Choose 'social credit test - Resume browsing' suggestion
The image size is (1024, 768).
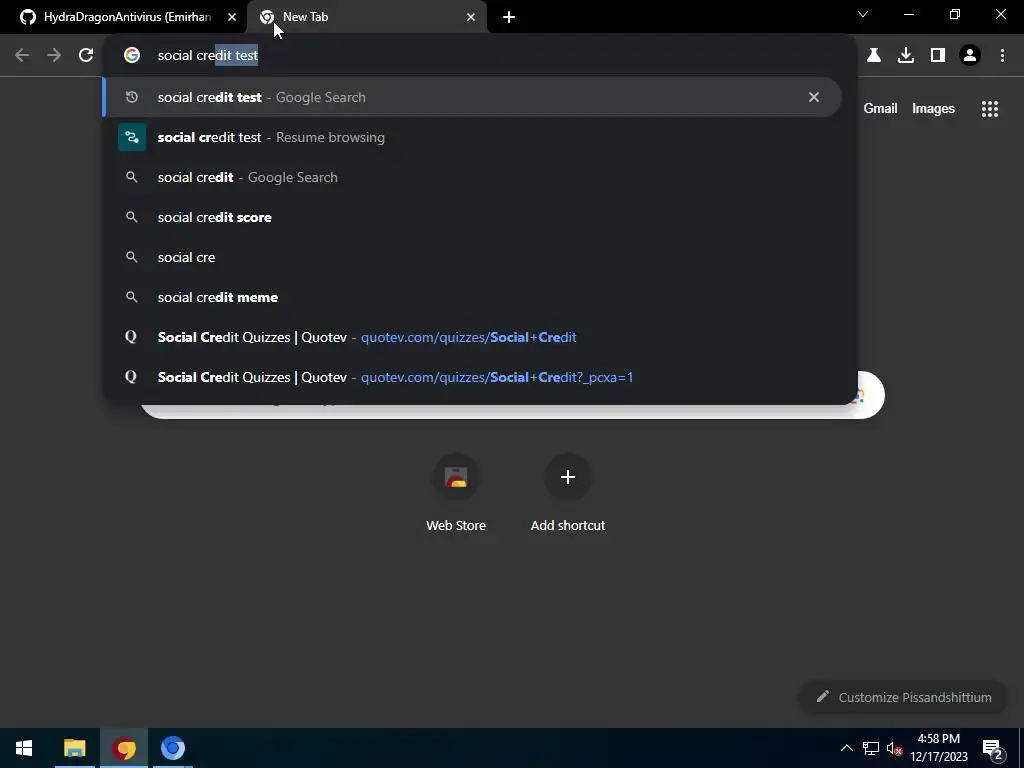click(x=472, y=137)
